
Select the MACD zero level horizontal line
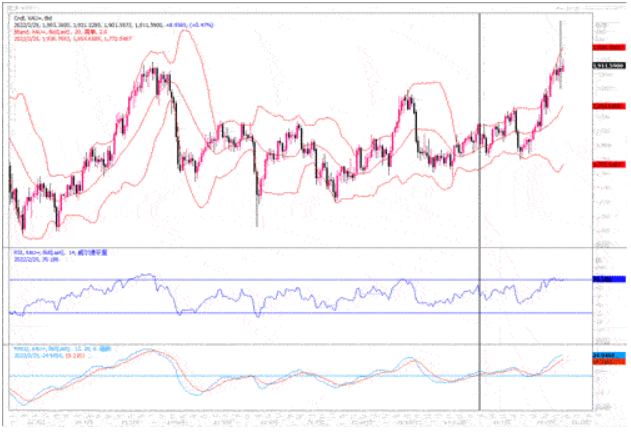pos(300,376)
